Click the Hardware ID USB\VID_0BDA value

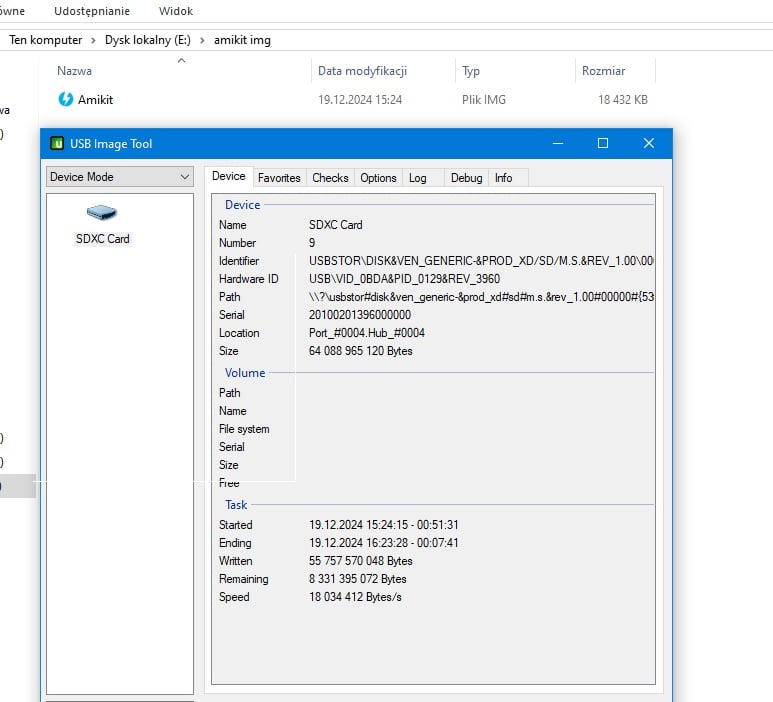tap(404, 279)
